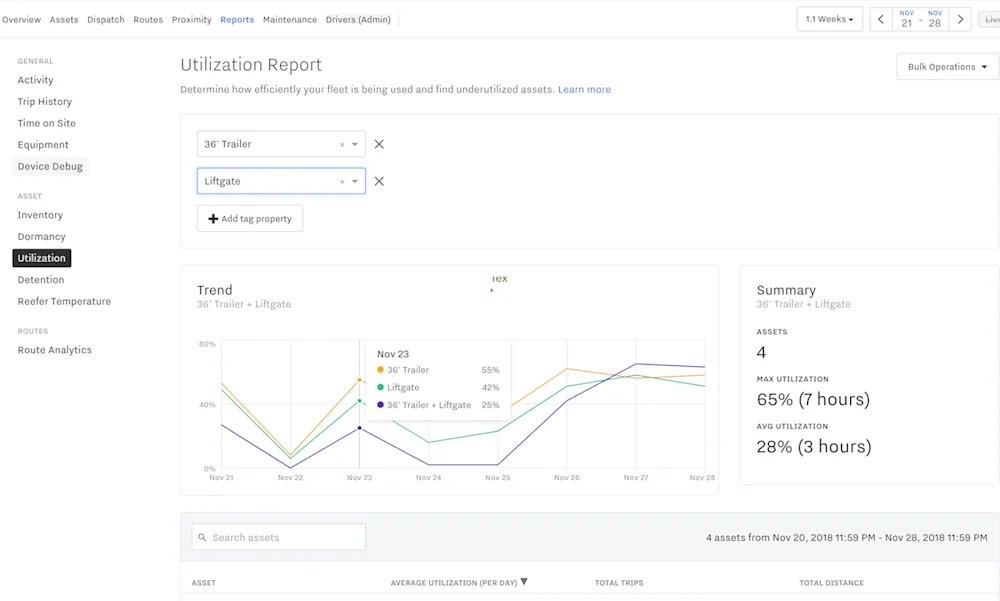Screen dimensions: 1000x601
Task: Go to next date range with right chevron
Action: click(x=958, y=18)
